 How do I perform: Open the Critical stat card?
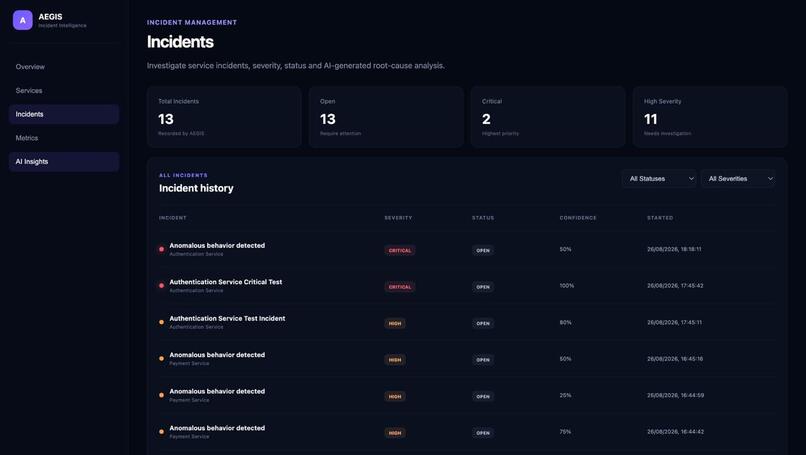[548, 117]
